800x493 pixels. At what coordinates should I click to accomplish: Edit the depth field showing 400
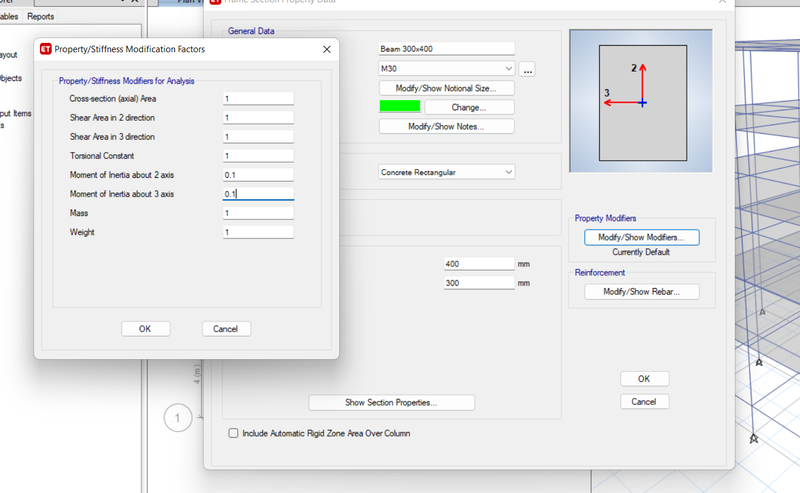click(479, 264)
